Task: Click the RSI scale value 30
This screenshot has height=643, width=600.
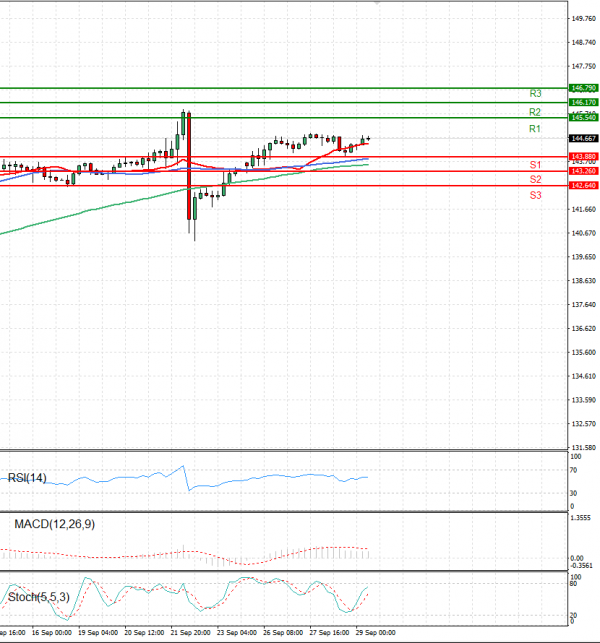Action: point(573,493)
